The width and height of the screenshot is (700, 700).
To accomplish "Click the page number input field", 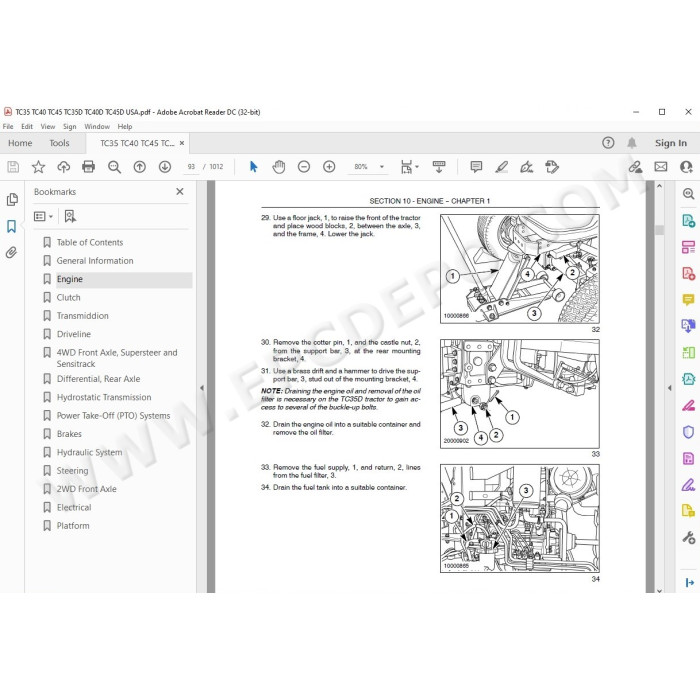I will pyautogui.click(x=191, y=167).
